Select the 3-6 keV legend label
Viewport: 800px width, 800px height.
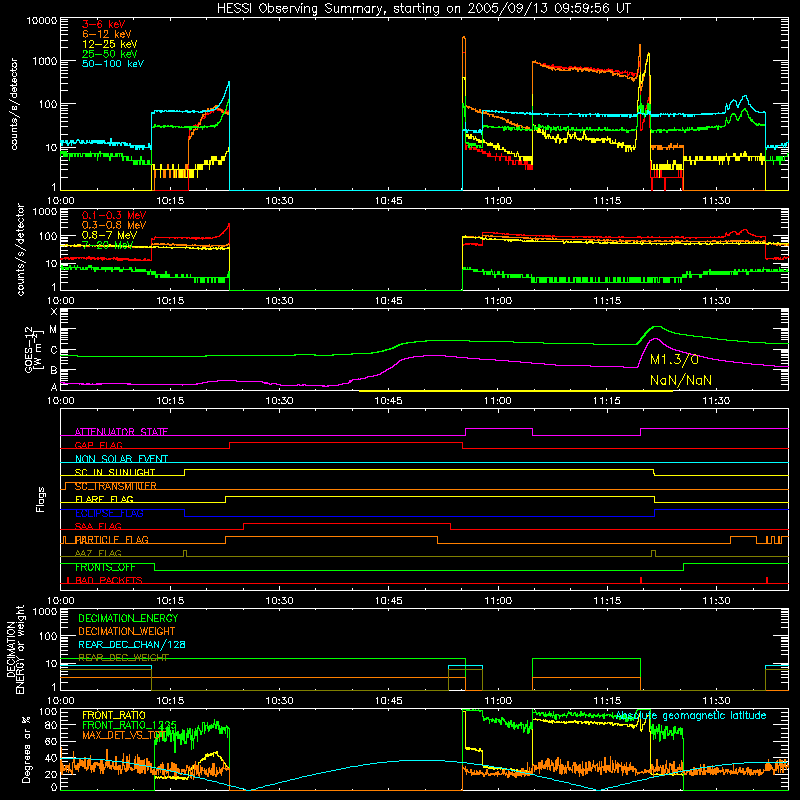104,24
